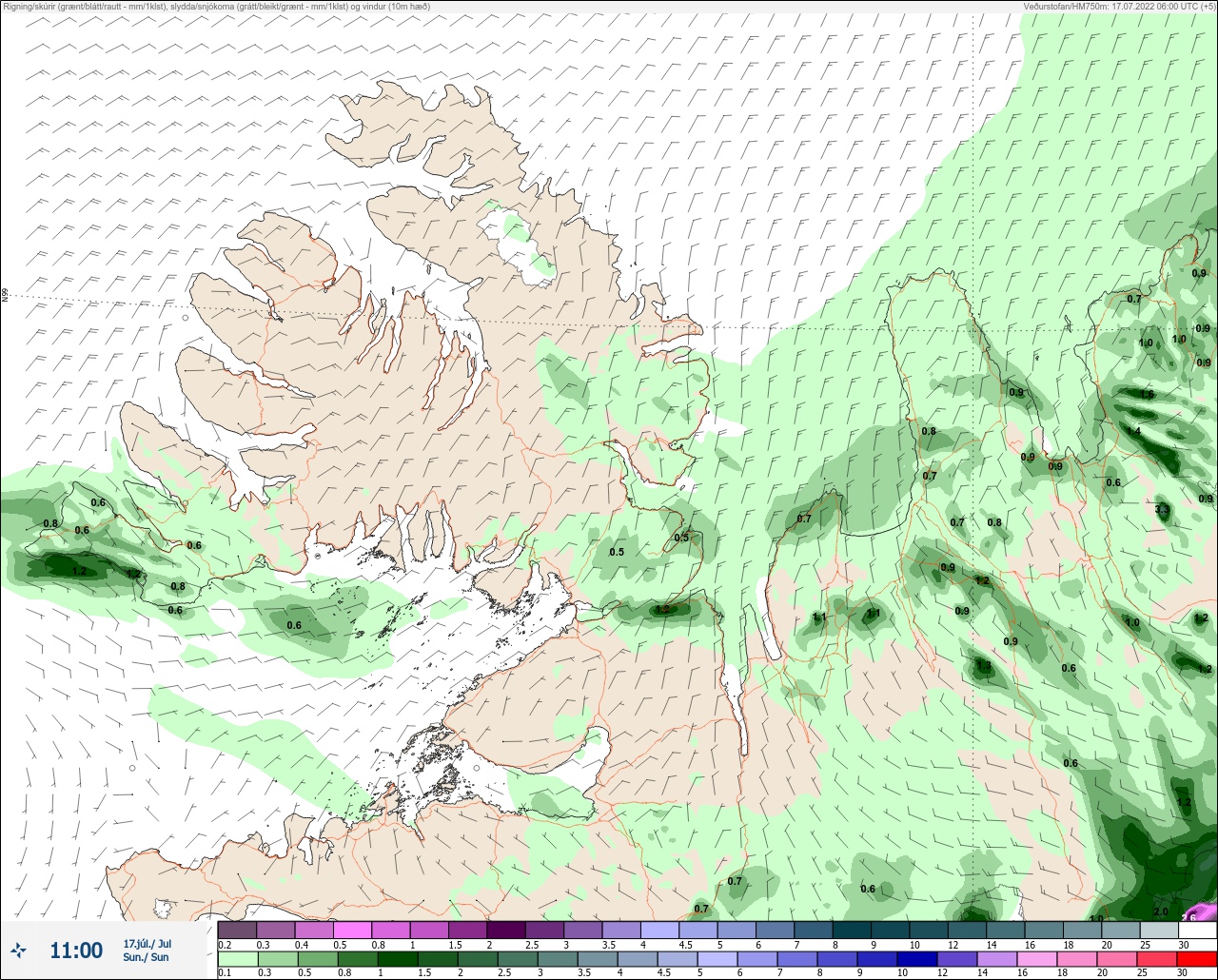1218x980 pixels.
Task: Select the white 30 snow legend swatch
Action: pos(1197,930)
